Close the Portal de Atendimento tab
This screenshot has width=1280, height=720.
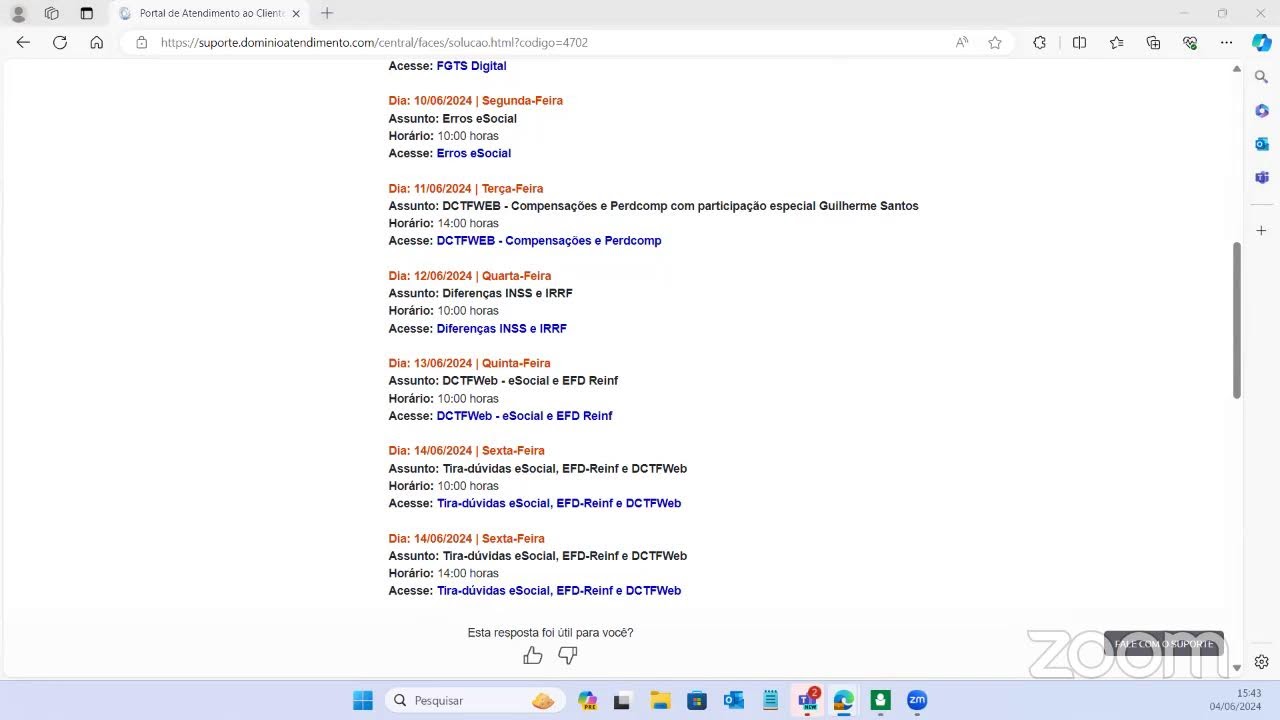tap(296, 14)
